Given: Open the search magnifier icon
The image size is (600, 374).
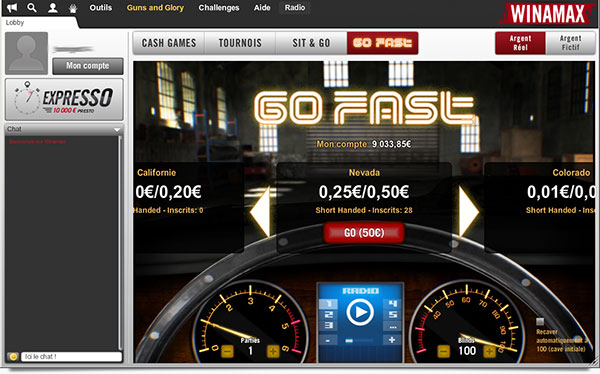Looking at the screenshot, I should click(32, 7).
